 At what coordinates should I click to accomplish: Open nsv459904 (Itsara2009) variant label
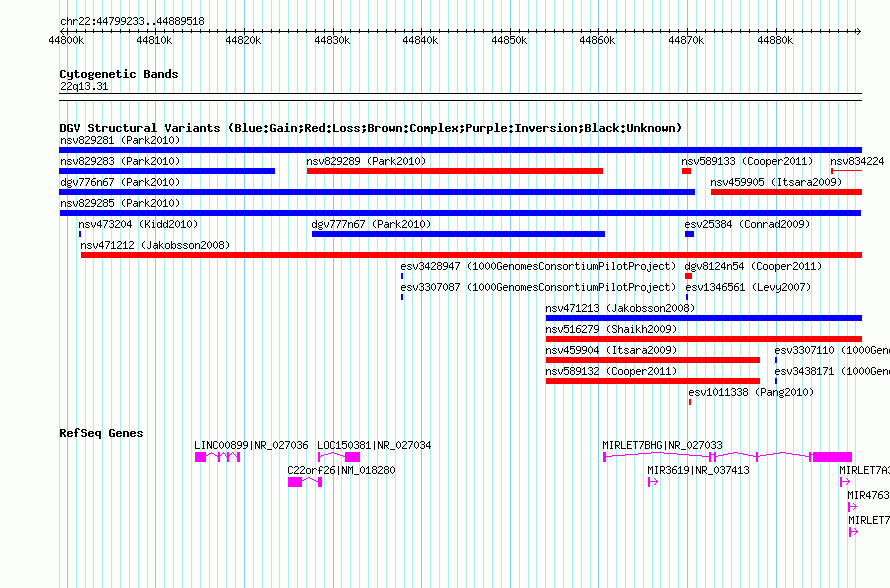point(611,350)
